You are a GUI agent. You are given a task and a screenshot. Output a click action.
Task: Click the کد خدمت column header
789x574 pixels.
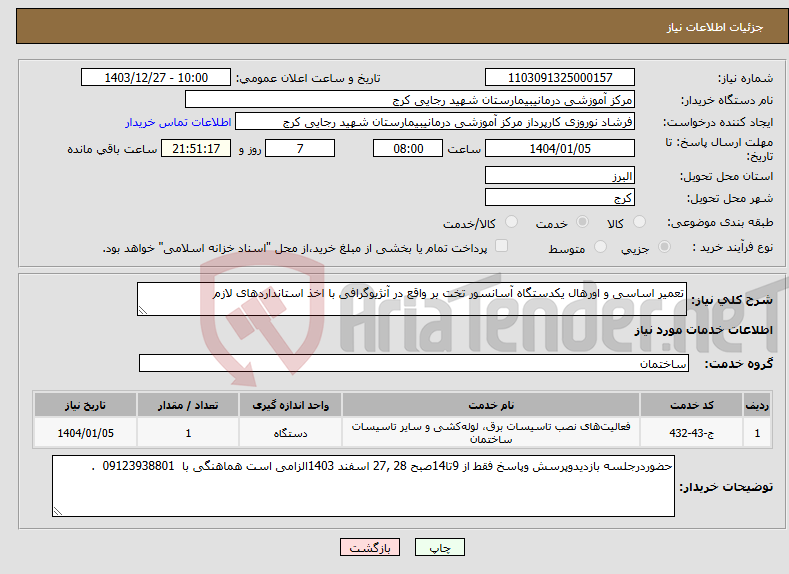coord(691,405)
